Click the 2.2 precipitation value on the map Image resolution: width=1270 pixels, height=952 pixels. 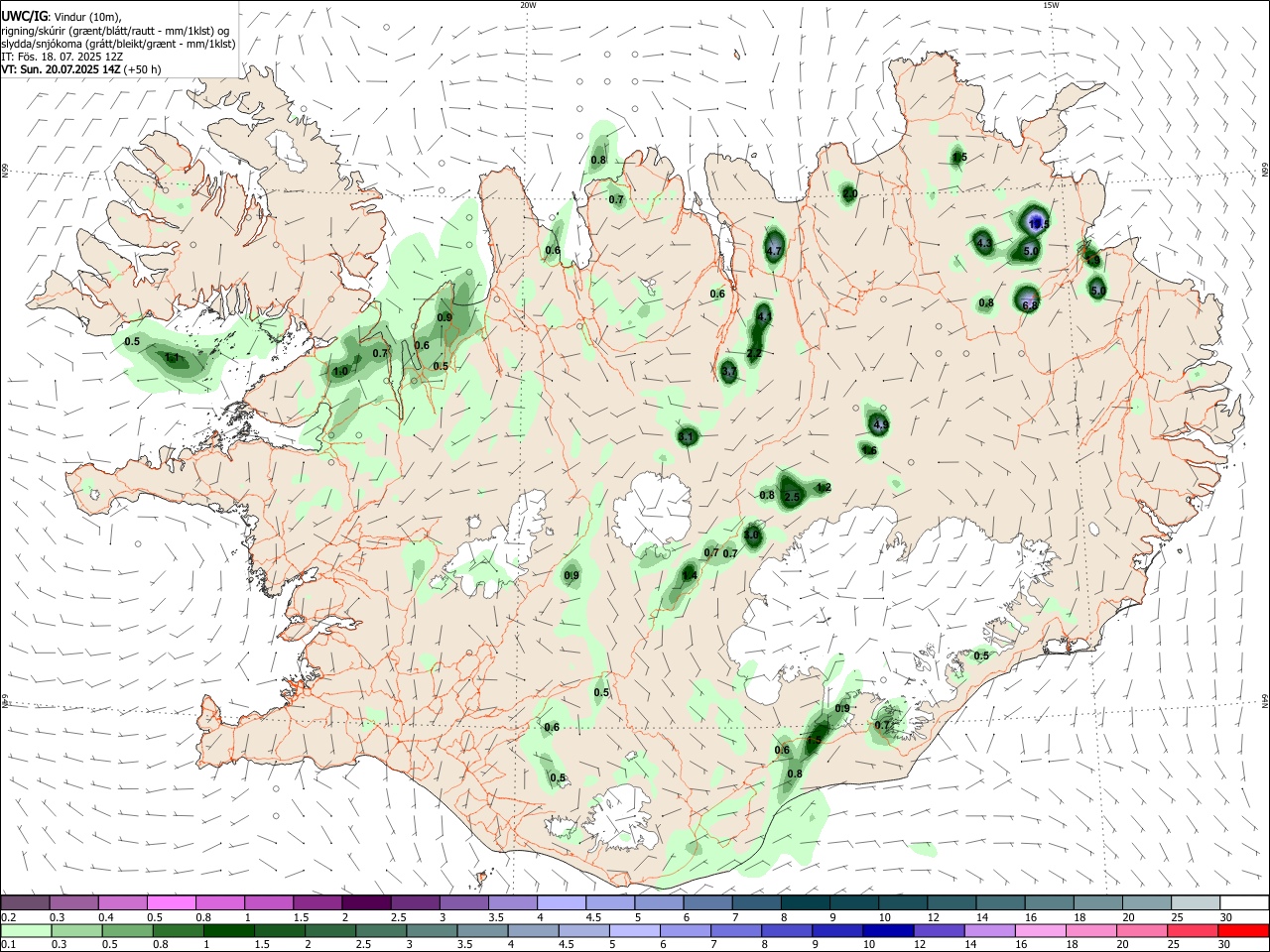(x=753, y=354)
